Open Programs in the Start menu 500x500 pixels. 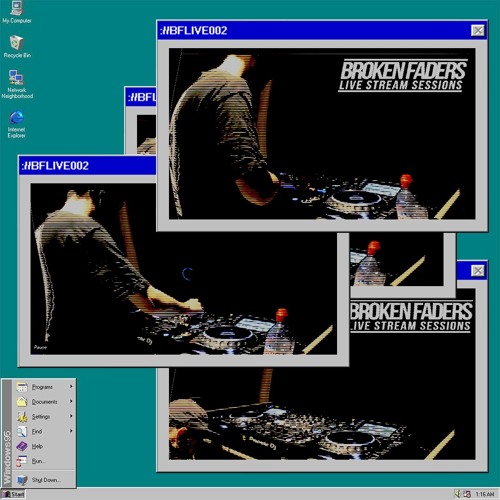pyautogui.click(x=44, y=387)
